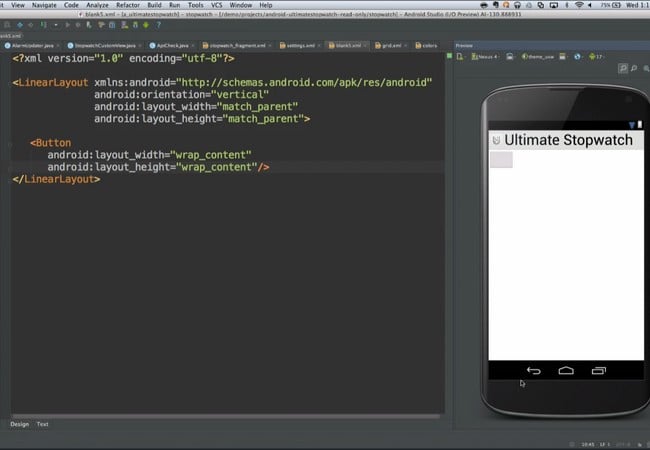Click the schemas.android.com URL string
This screenshot has width=650, height=450.
304,82
